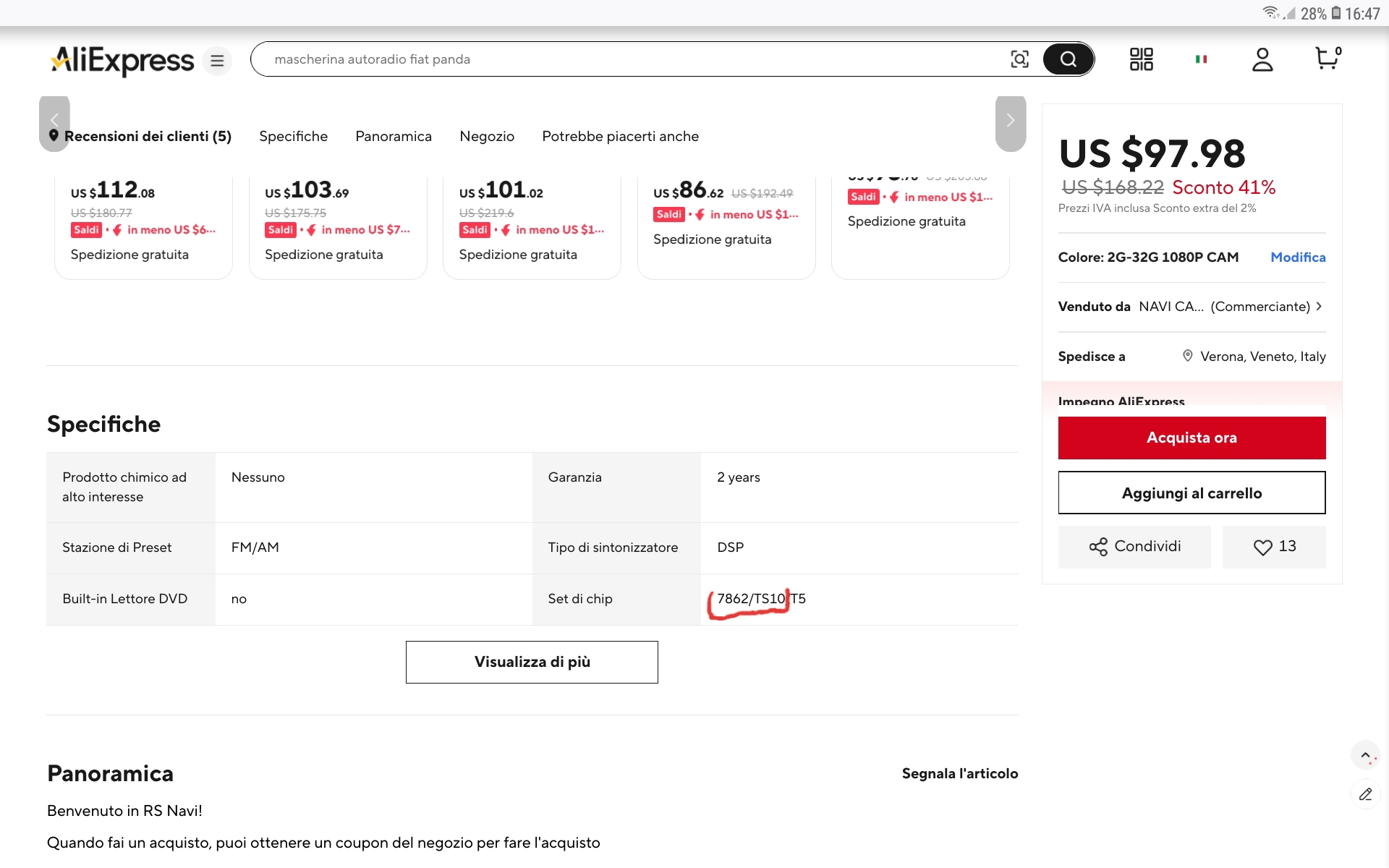The image size is (1389, 868).
Task: Click Segnala l'articolo link
Action: point(960,773)
